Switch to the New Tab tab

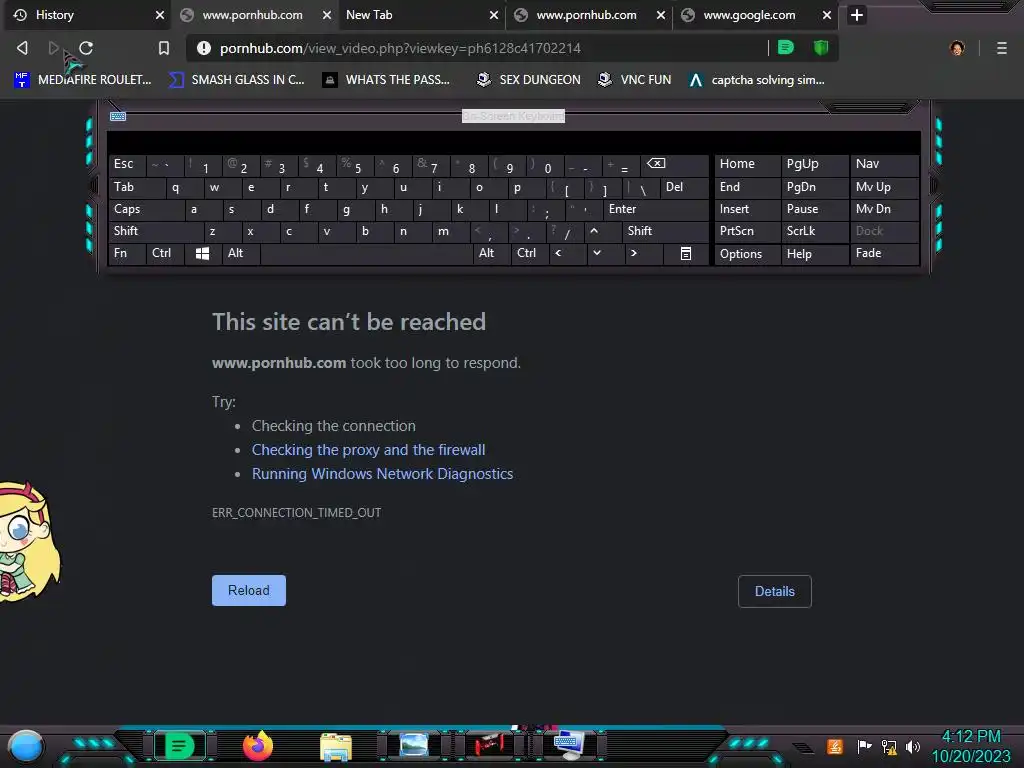421,14
